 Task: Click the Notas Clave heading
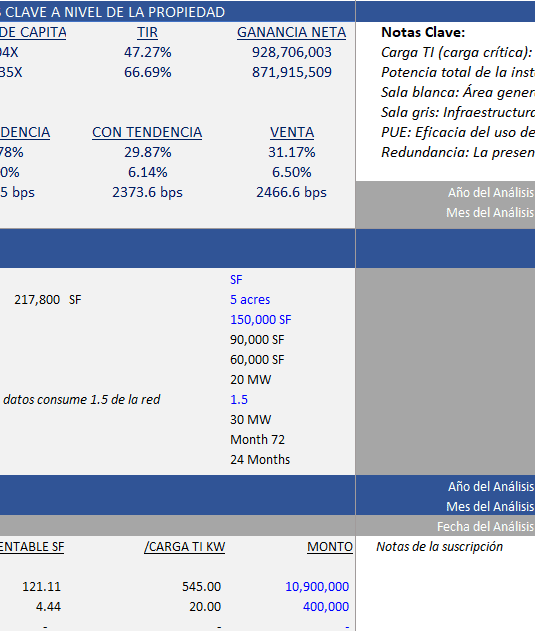pyautogui.click(x=423, y=32)
